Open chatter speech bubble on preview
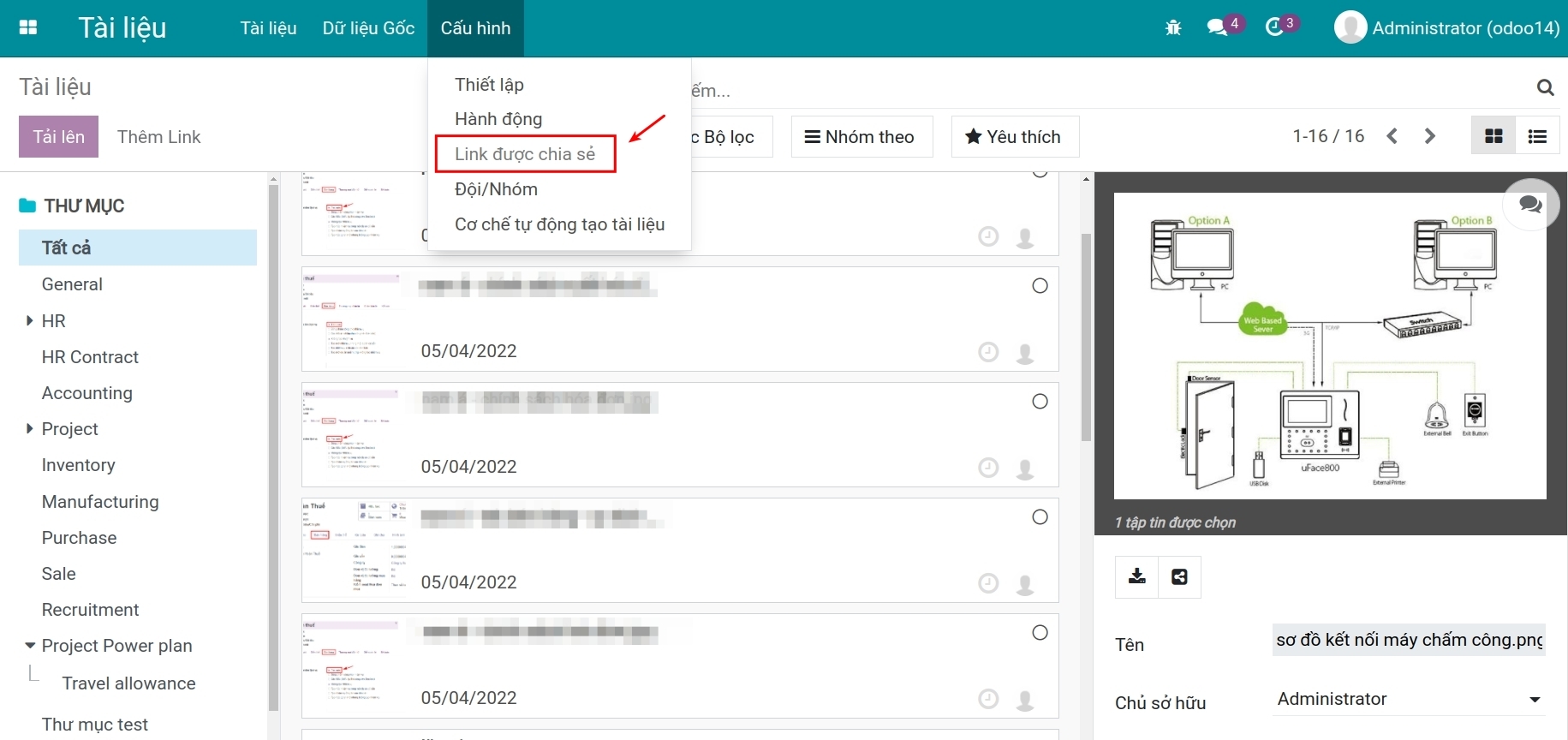 point(1530,204)
